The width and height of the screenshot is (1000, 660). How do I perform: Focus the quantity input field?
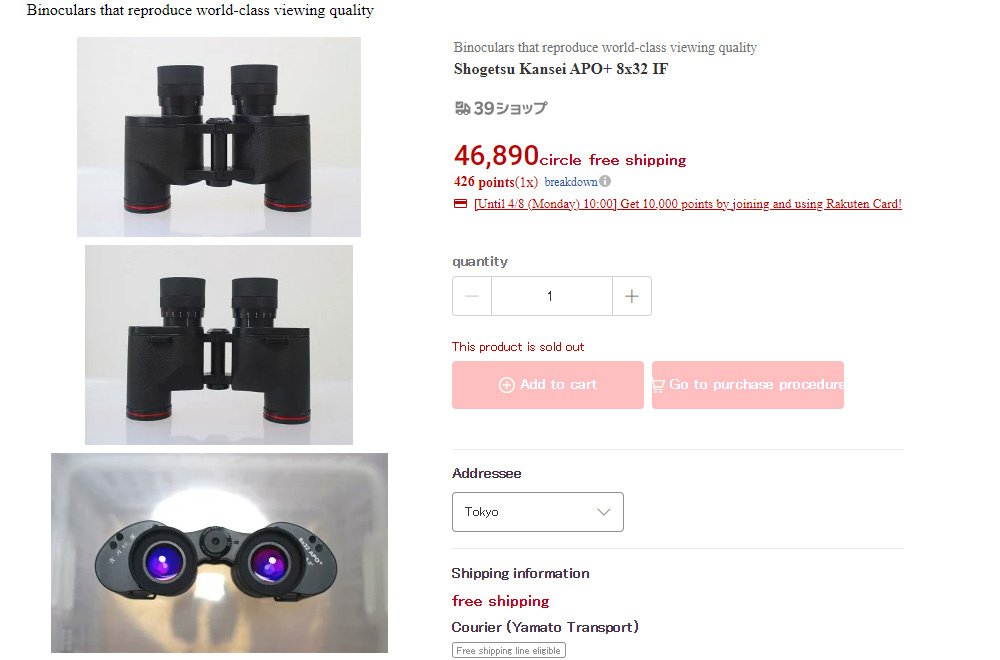tap(551, 296)
